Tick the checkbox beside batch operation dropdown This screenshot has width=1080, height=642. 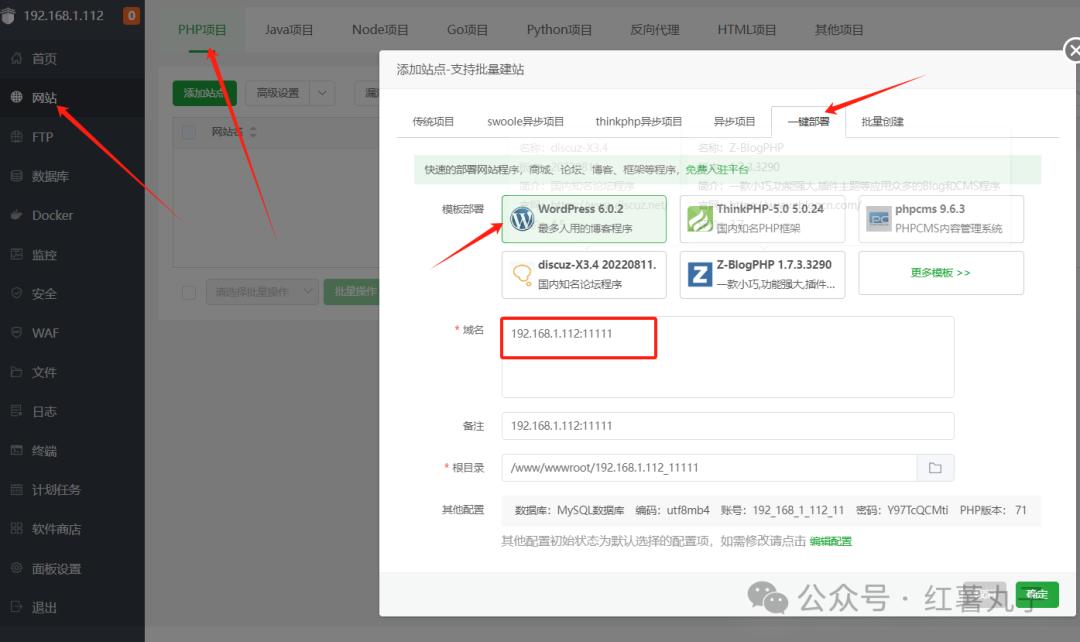(x=189, y=292)
